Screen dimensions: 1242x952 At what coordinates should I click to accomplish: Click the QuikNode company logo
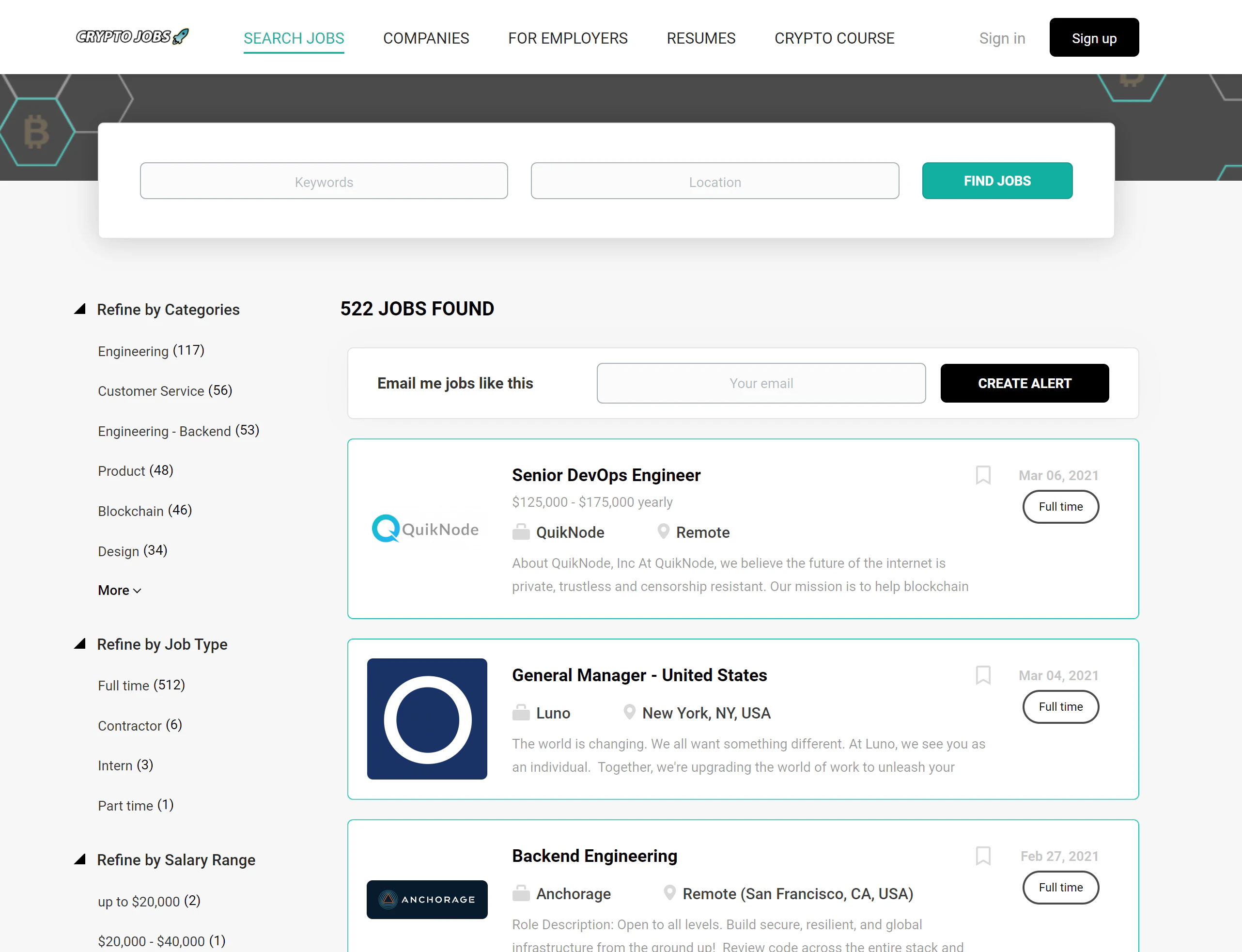426,529
